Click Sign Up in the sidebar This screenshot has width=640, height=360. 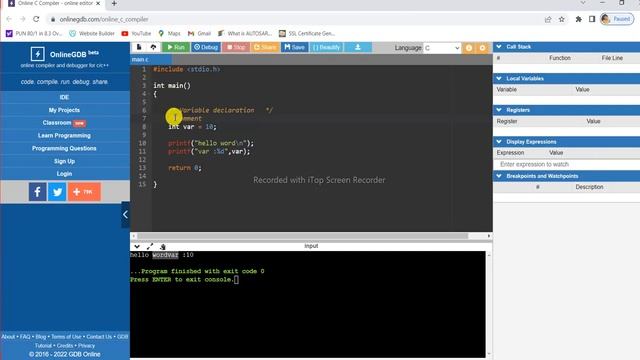pos(64,161)
